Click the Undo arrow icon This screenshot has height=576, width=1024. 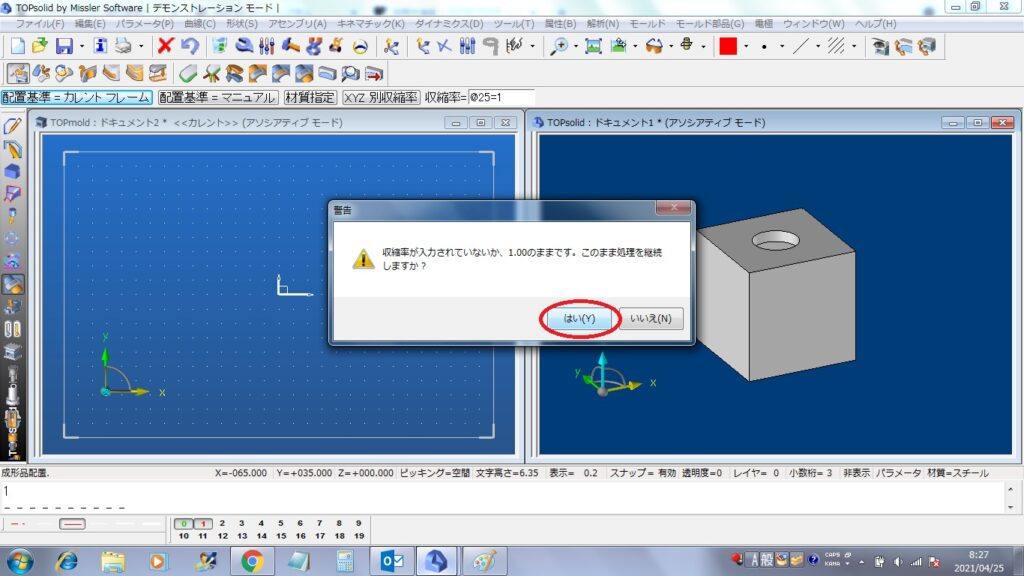pos(189,46)
